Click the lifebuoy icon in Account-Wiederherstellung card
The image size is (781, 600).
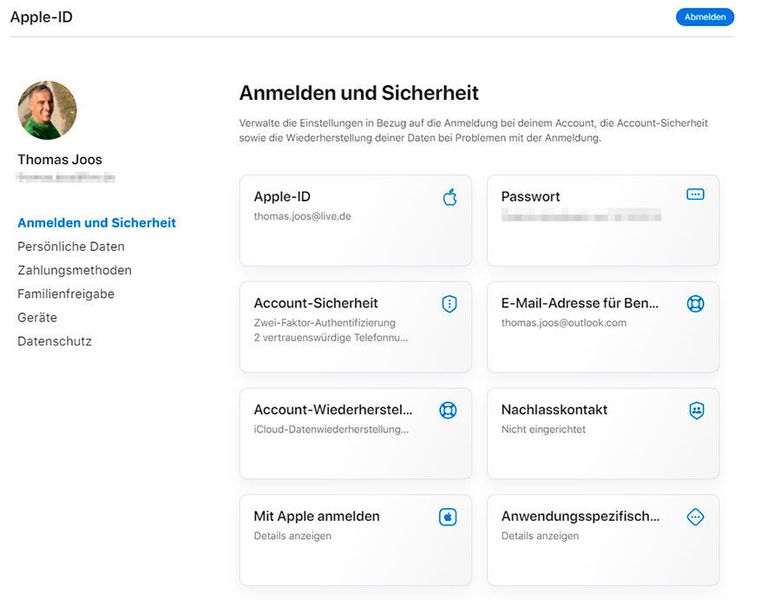pos(448,410)
